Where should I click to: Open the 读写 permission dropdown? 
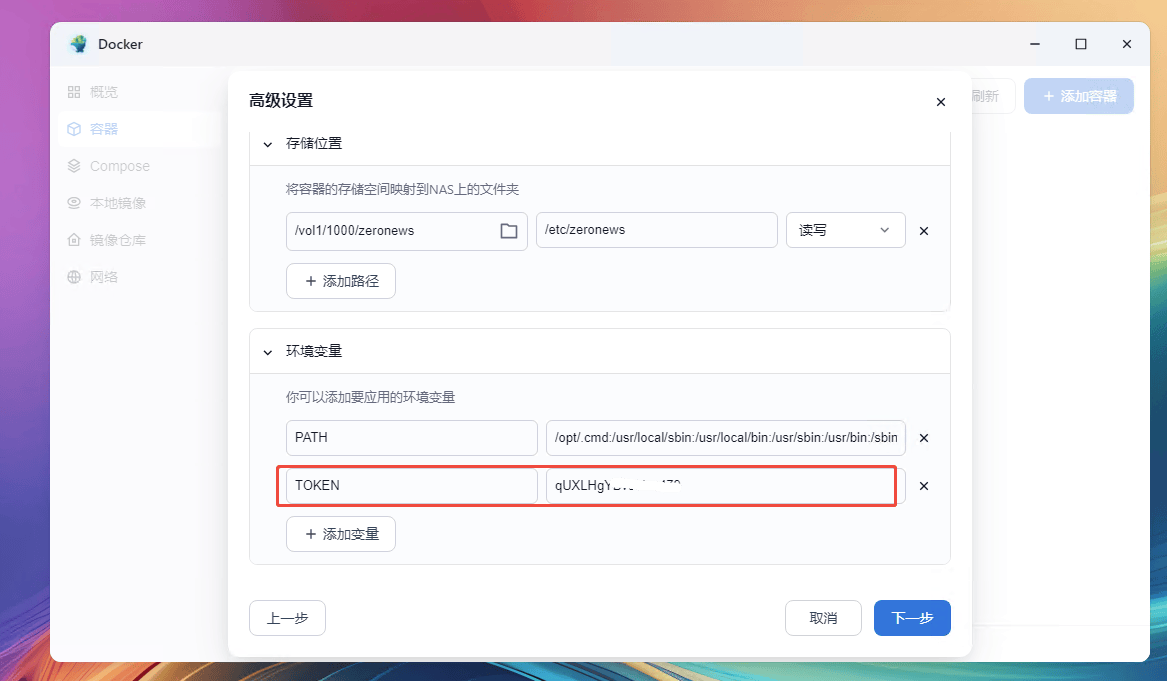[x=845, y=230]
